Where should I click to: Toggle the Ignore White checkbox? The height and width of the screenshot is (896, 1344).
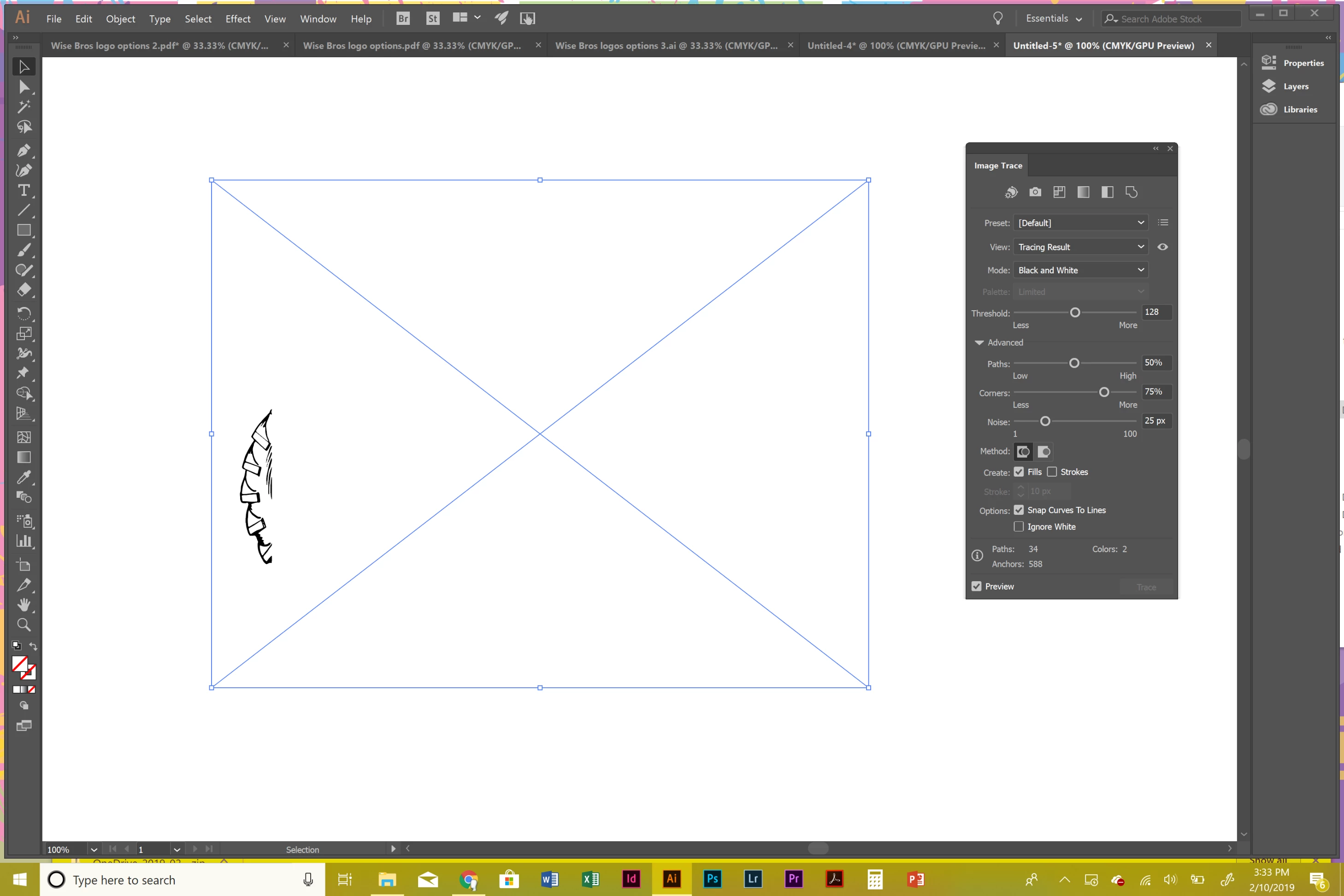pyautogui.click(x=1018, y=527)
